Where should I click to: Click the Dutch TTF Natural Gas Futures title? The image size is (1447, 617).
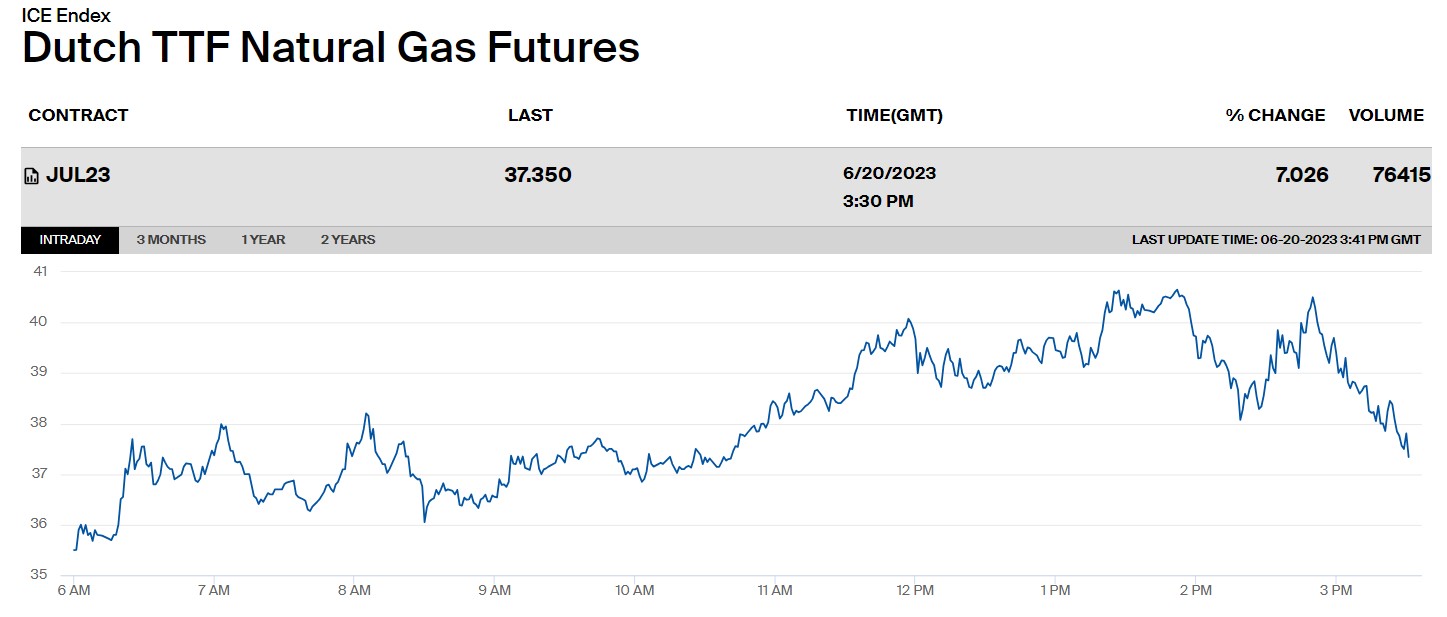tap(331, 47)
